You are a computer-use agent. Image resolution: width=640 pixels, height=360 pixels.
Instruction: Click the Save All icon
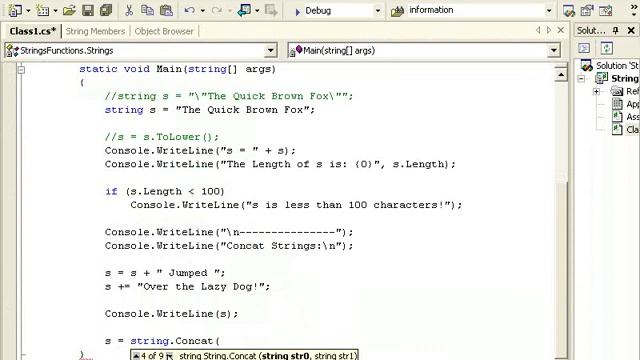tap(106, 10)
